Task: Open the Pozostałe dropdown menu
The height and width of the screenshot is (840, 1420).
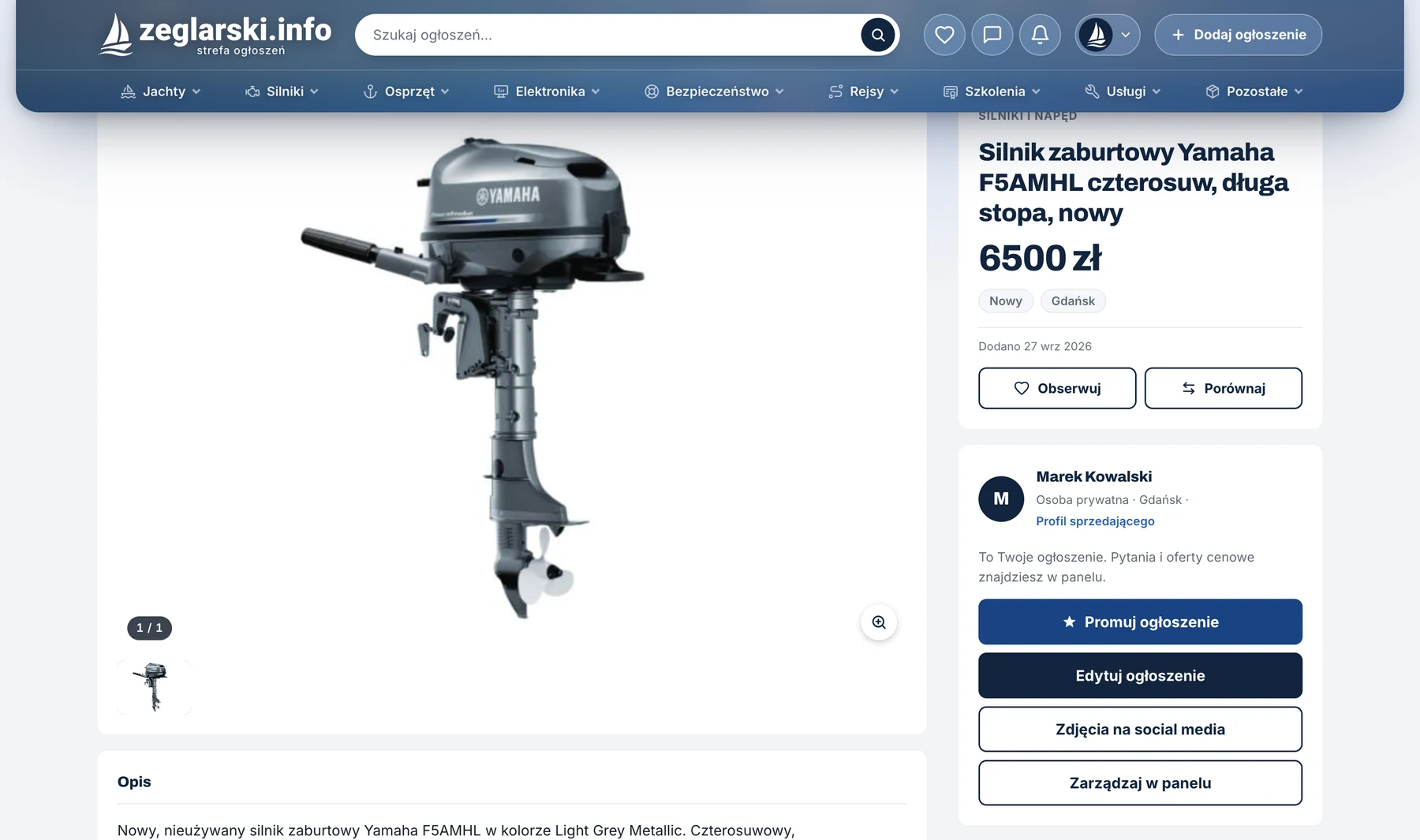Action: (1254, 91)
